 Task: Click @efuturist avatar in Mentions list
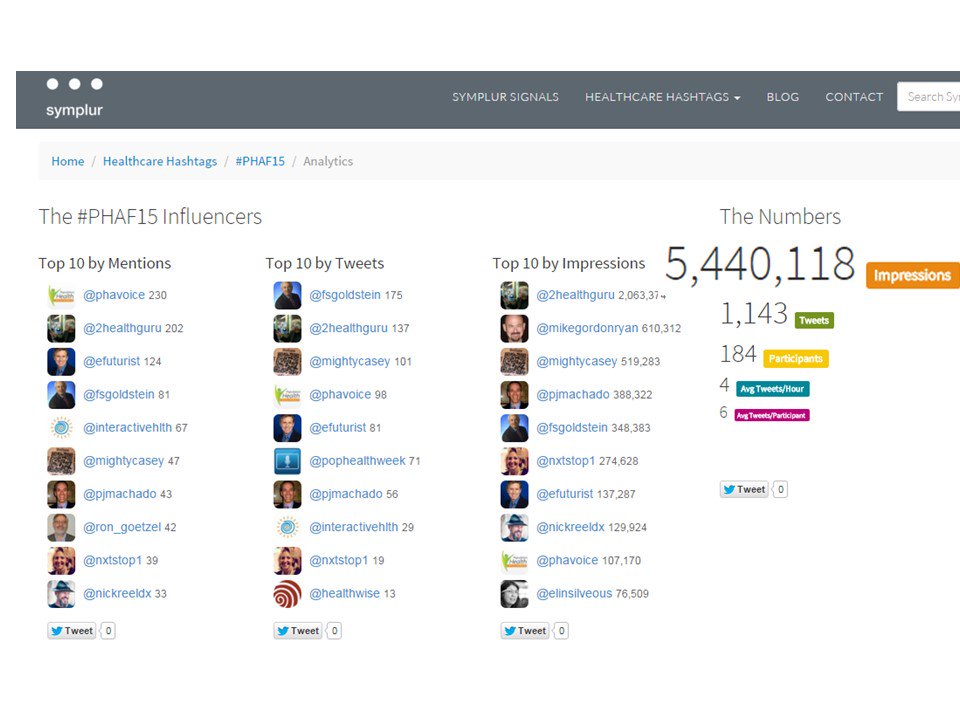(x=61, y=361)
